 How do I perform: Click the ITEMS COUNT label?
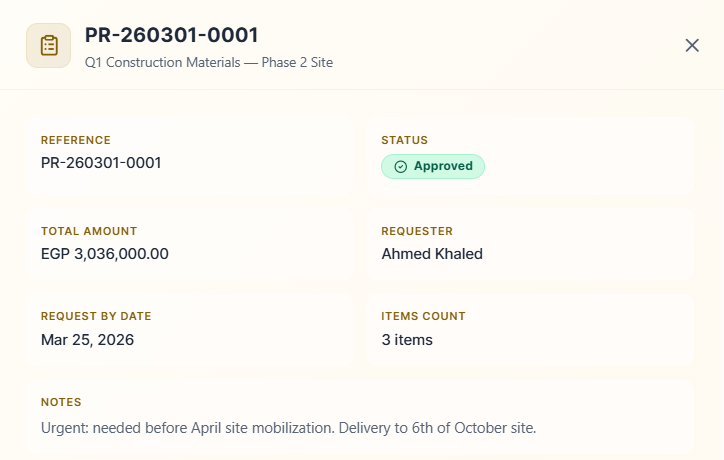423,316
